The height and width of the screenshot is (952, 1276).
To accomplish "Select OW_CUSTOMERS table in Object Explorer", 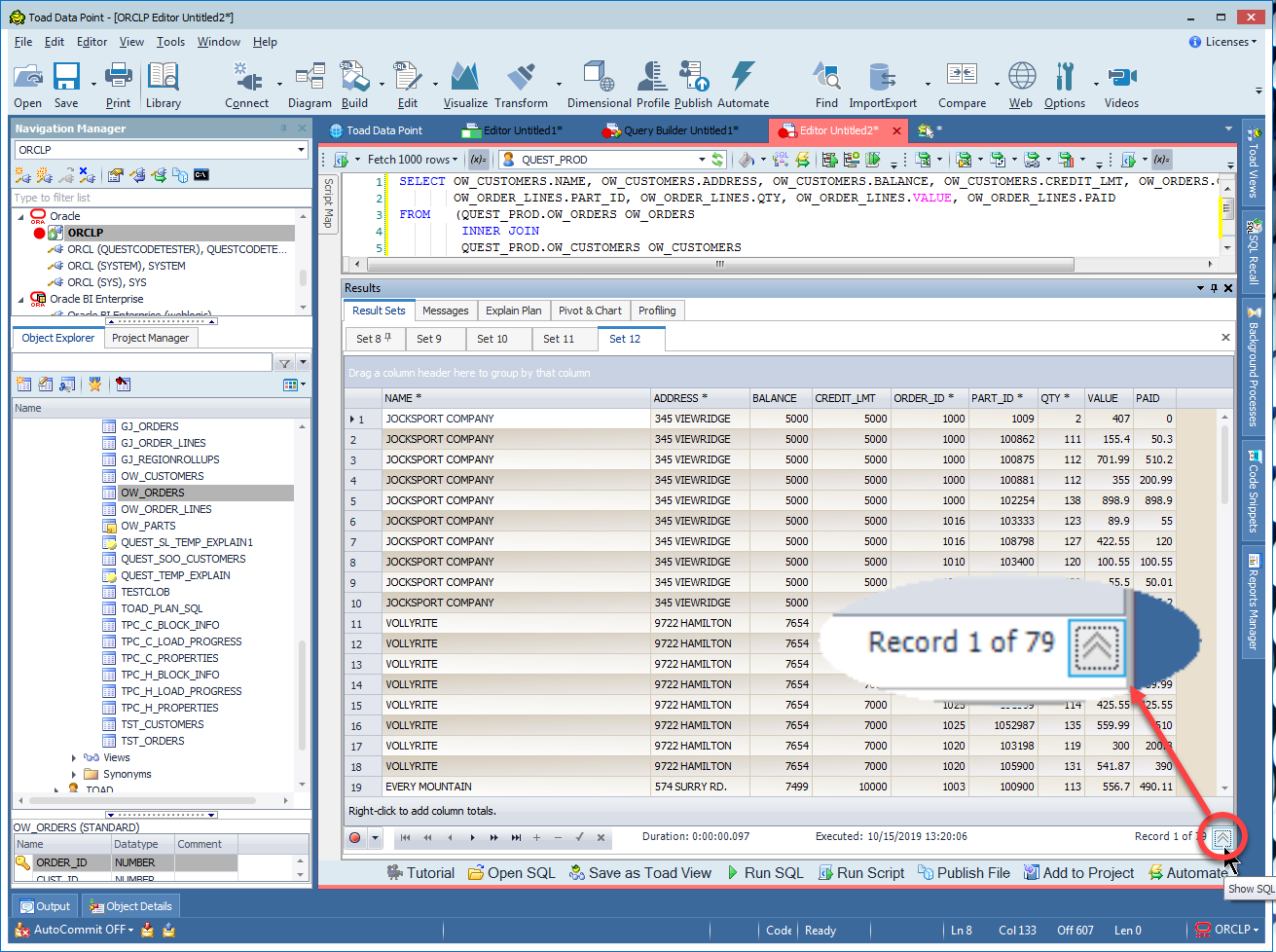I will point(162,476).
